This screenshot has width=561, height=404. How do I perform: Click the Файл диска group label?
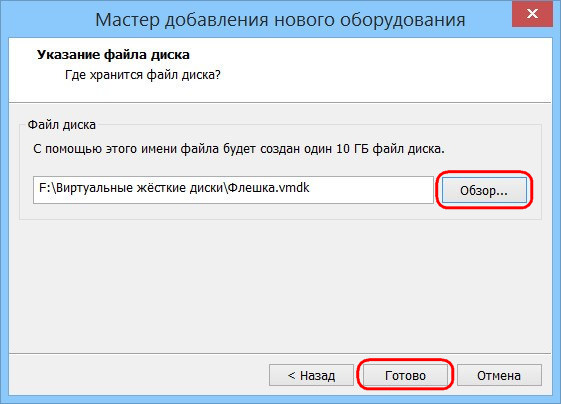tap(62, 125)
